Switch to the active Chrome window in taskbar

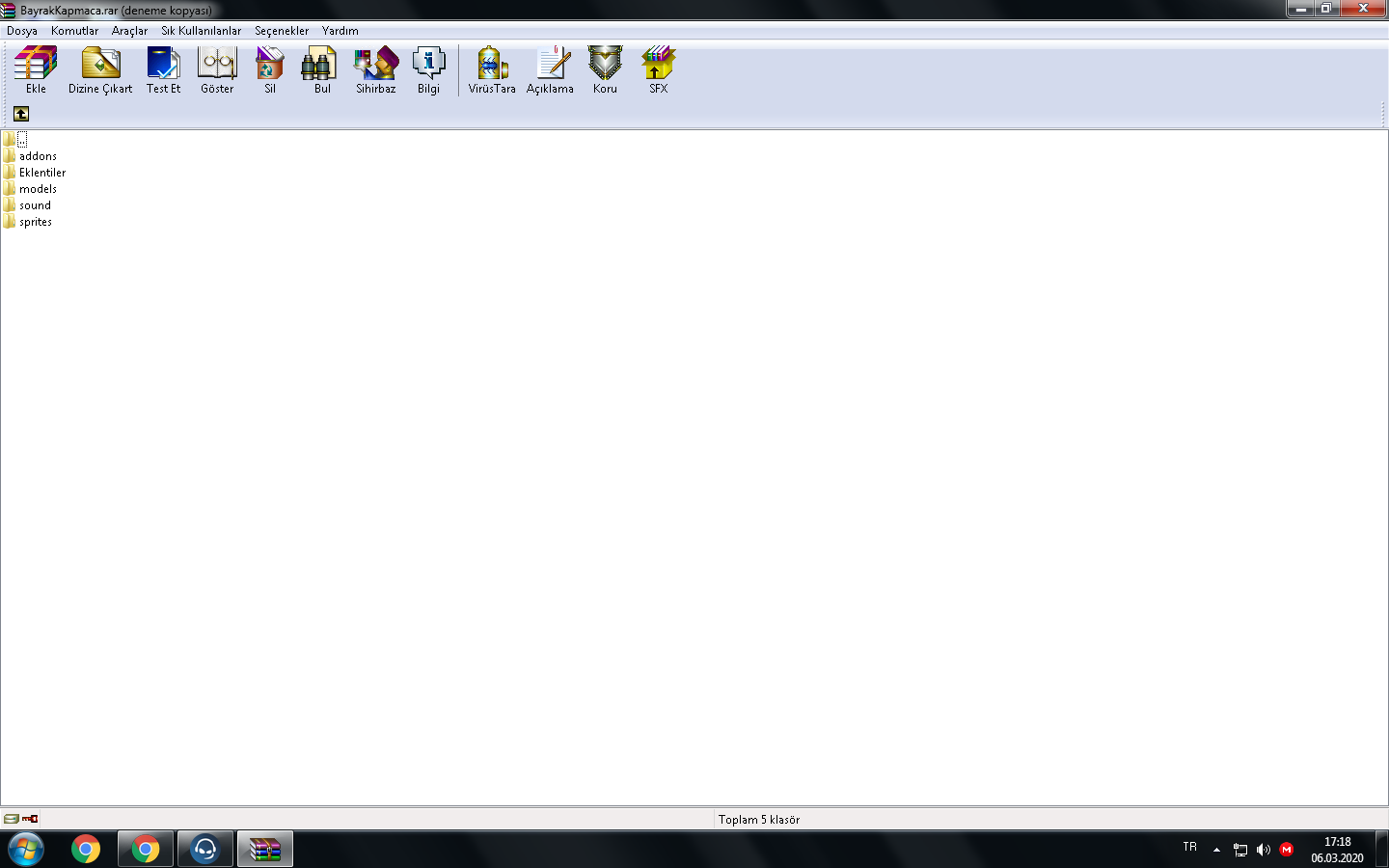click(146, 850)
